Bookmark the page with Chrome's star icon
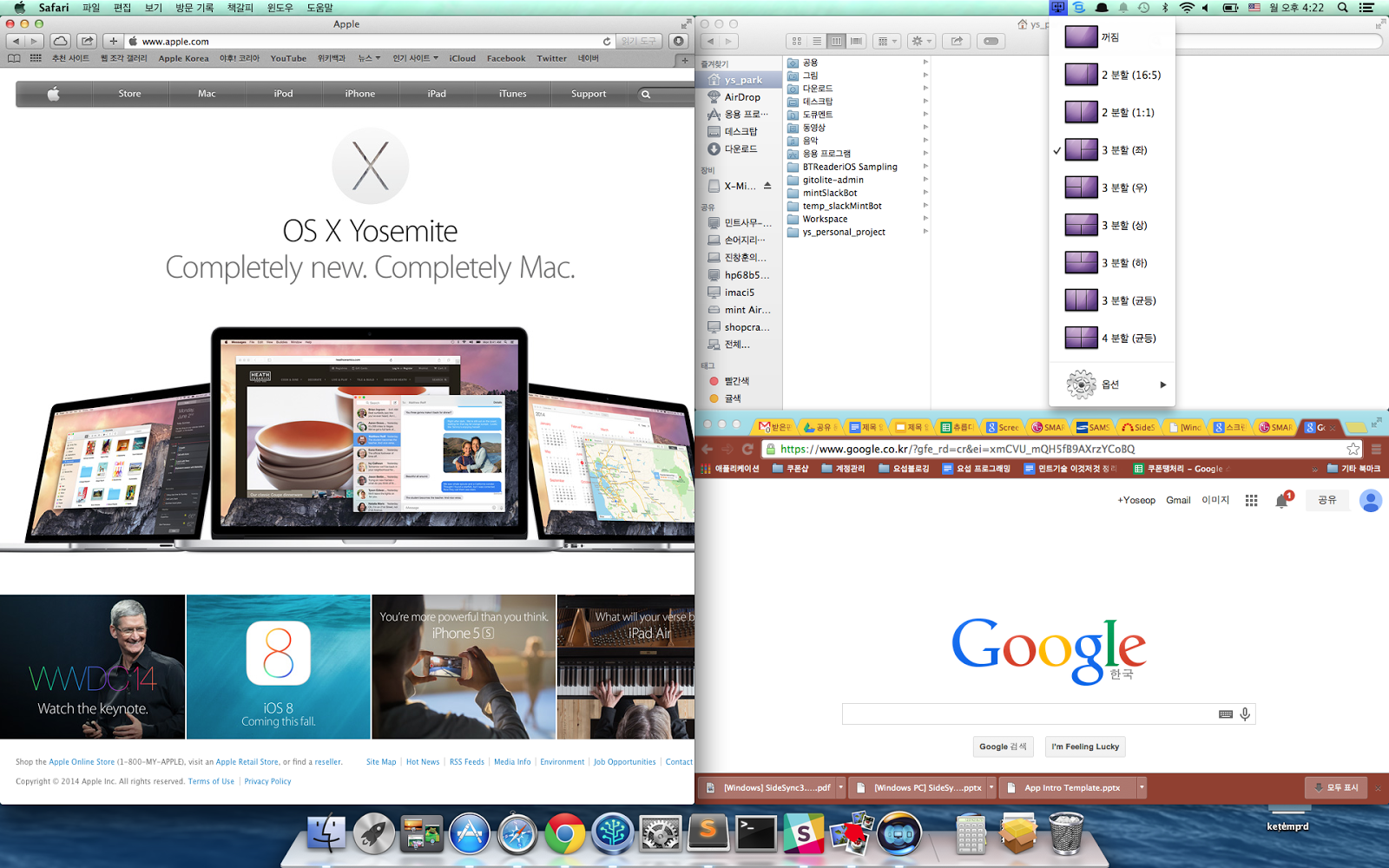The width and height of the screenshot is (1389, 868). pyautogui.click(x=1353, y=449)
